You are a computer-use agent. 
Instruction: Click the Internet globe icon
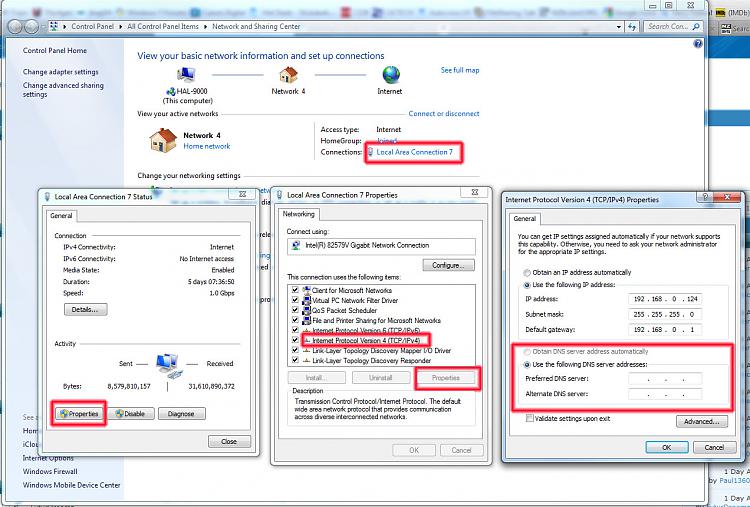[x=391, y=75]
